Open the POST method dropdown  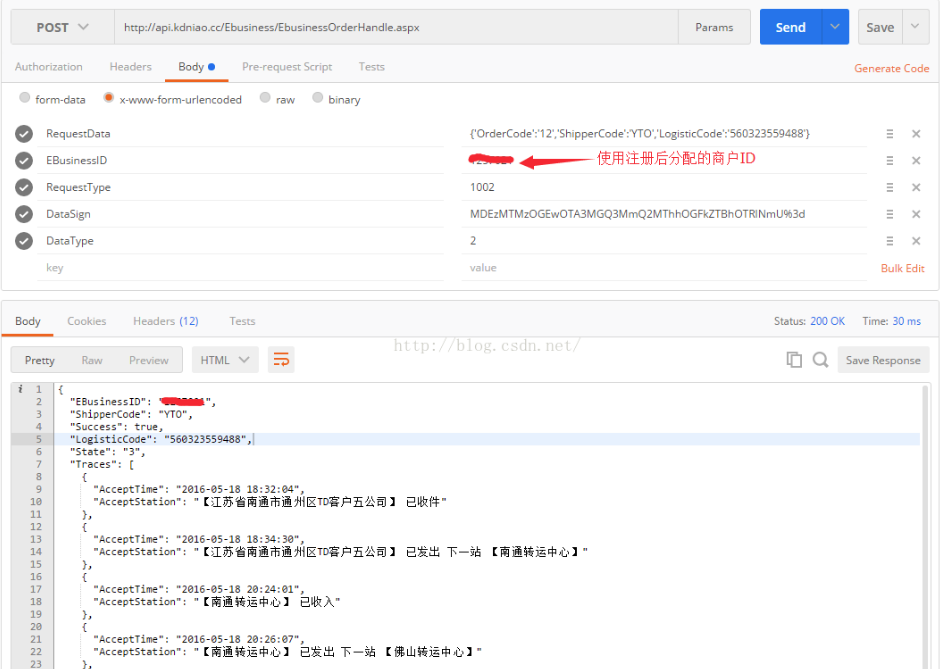[x=63, y=27]
